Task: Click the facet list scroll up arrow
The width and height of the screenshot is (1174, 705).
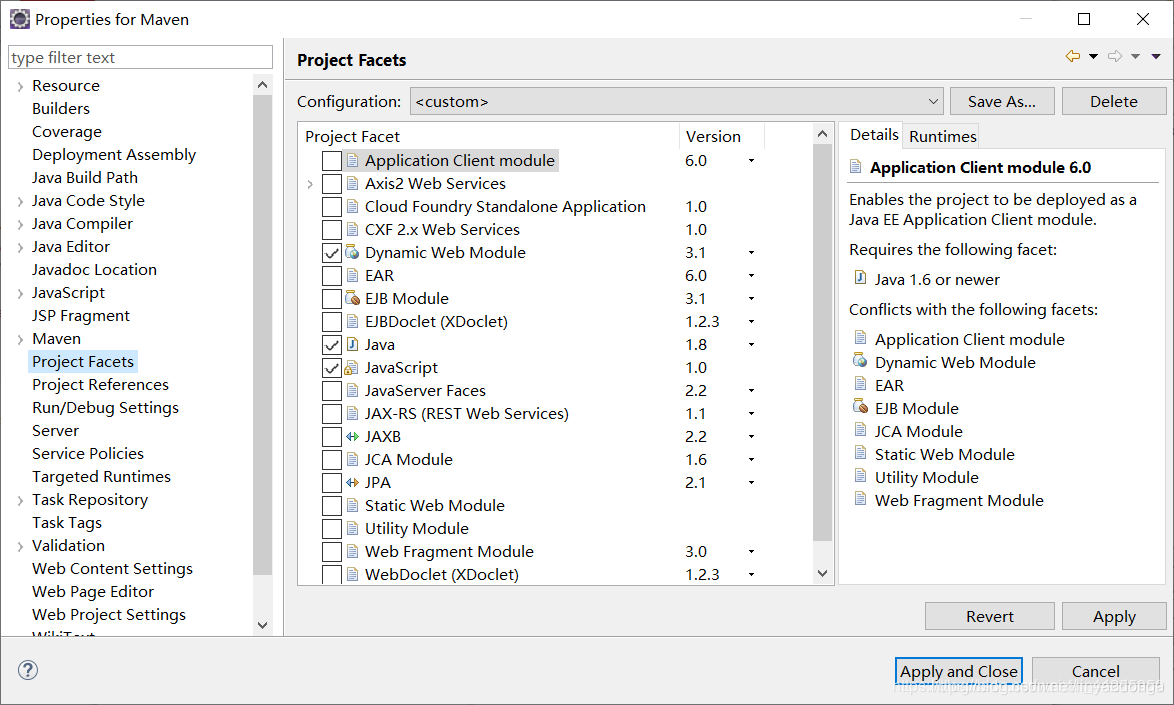Action: click(x=822, y=134)
